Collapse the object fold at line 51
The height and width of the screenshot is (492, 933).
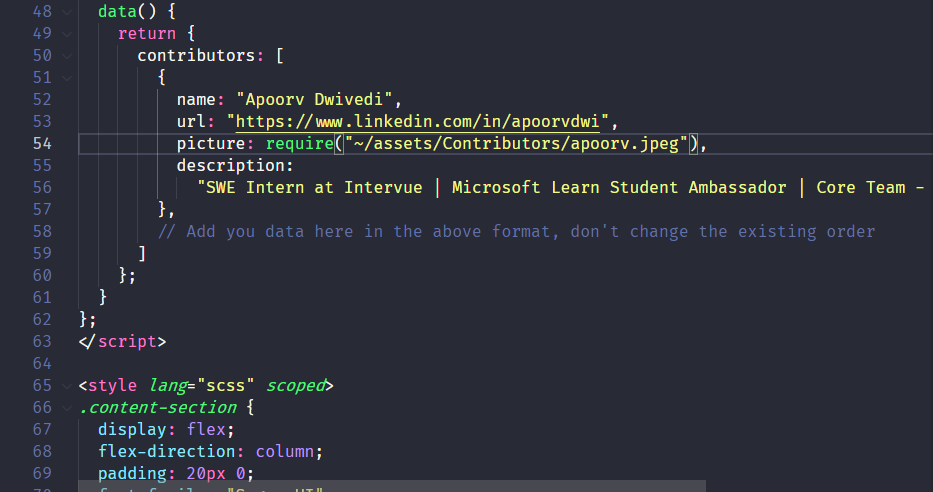coord(67,78)
